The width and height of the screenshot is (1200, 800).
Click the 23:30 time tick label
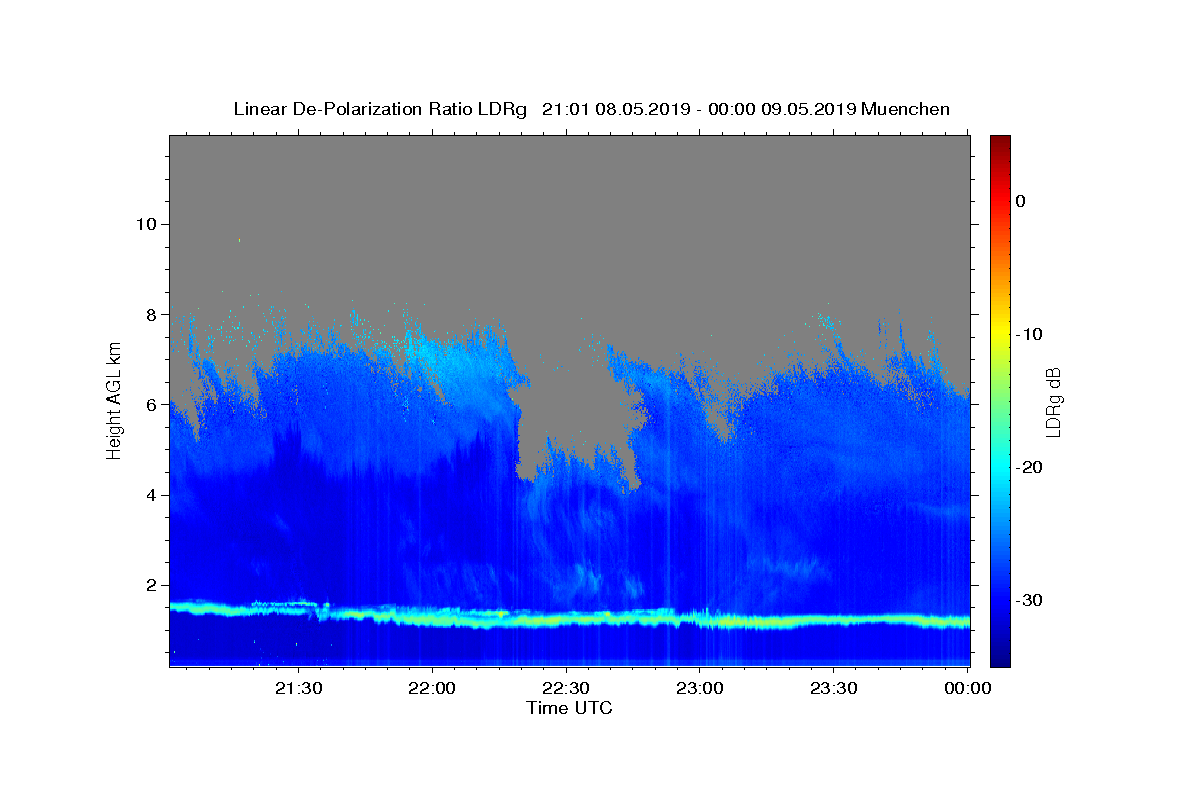pos(833,688)
